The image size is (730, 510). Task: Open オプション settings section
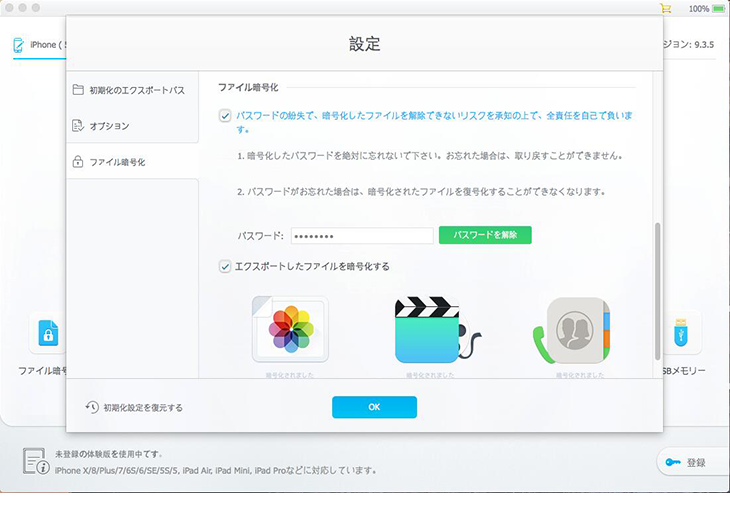click(132, 126)
